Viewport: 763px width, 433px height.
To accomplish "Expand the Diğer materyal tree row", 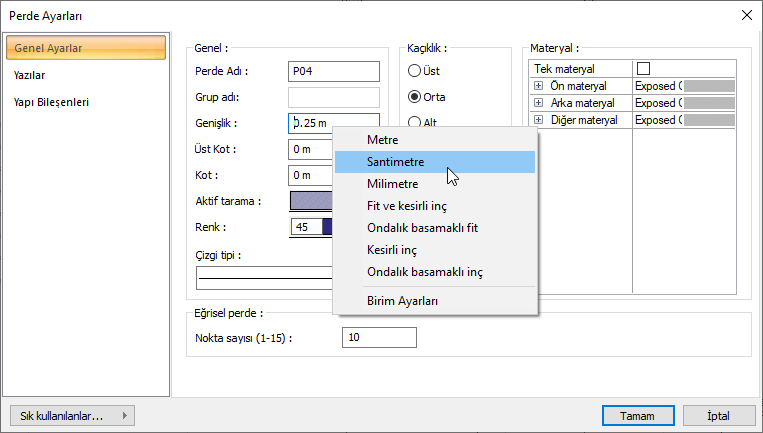I will [x=539, y=120].
